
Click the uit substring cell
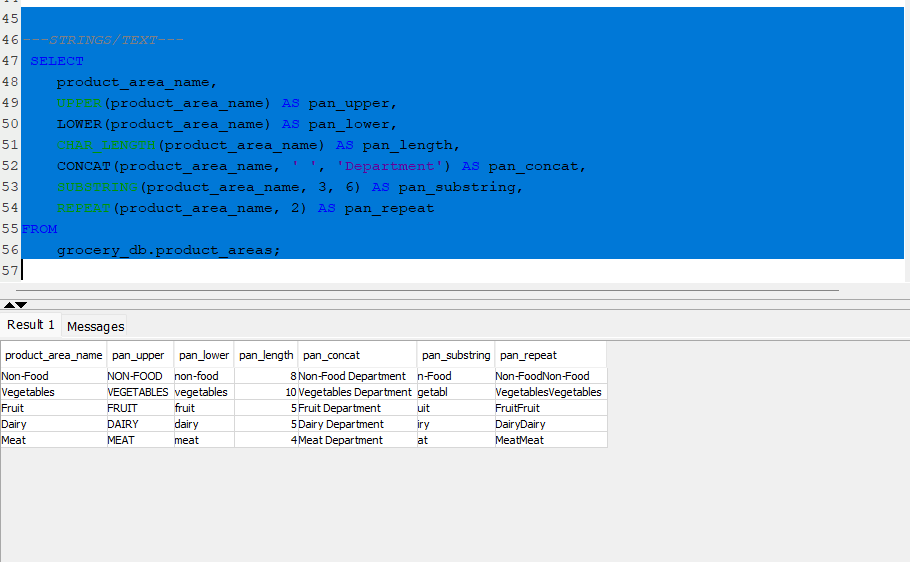pyautogui.click(x=456, y=408)
